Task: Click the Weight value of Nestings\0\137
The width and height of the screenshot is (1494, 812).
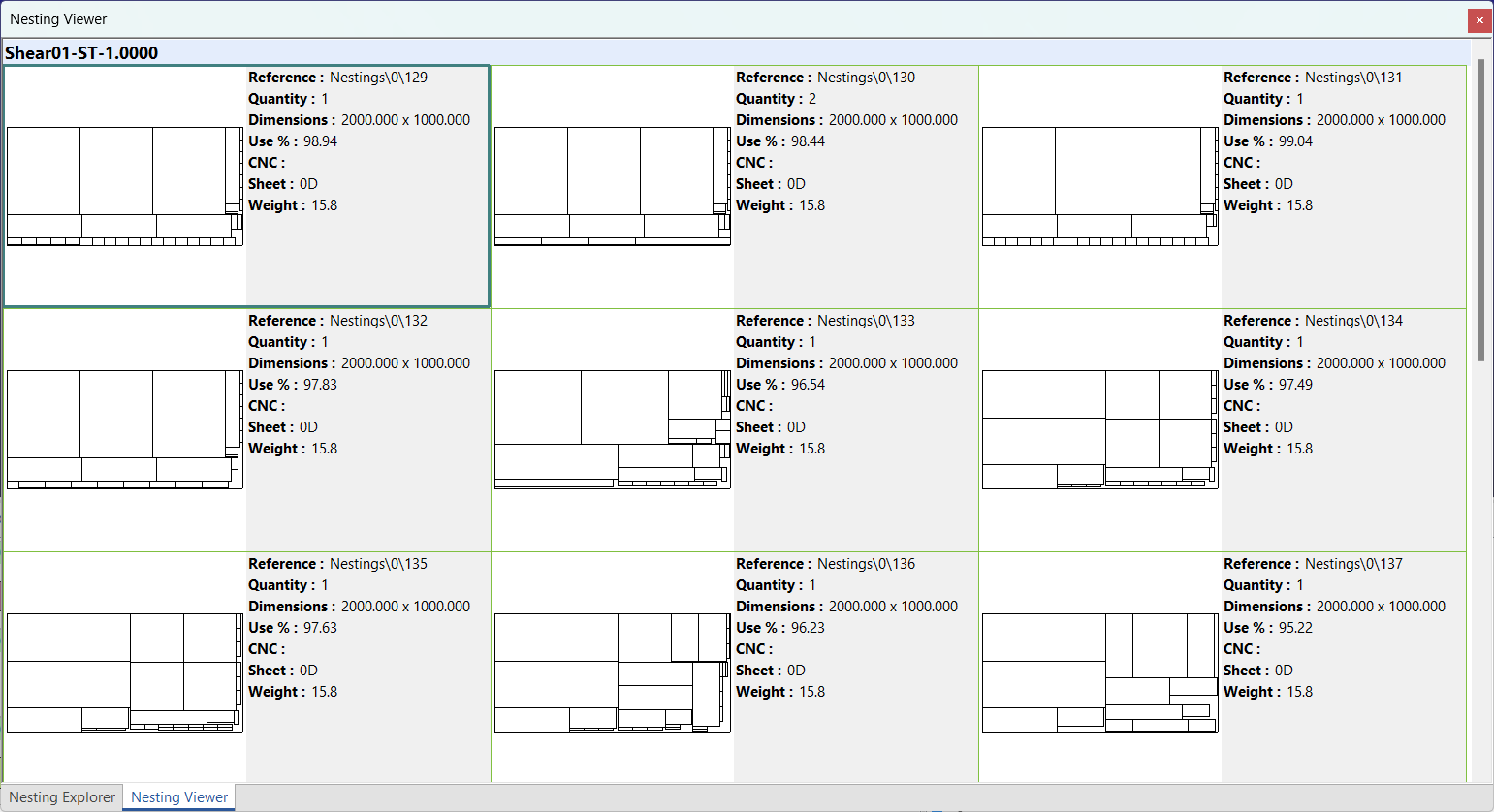Action: (x=1299, y=692)
